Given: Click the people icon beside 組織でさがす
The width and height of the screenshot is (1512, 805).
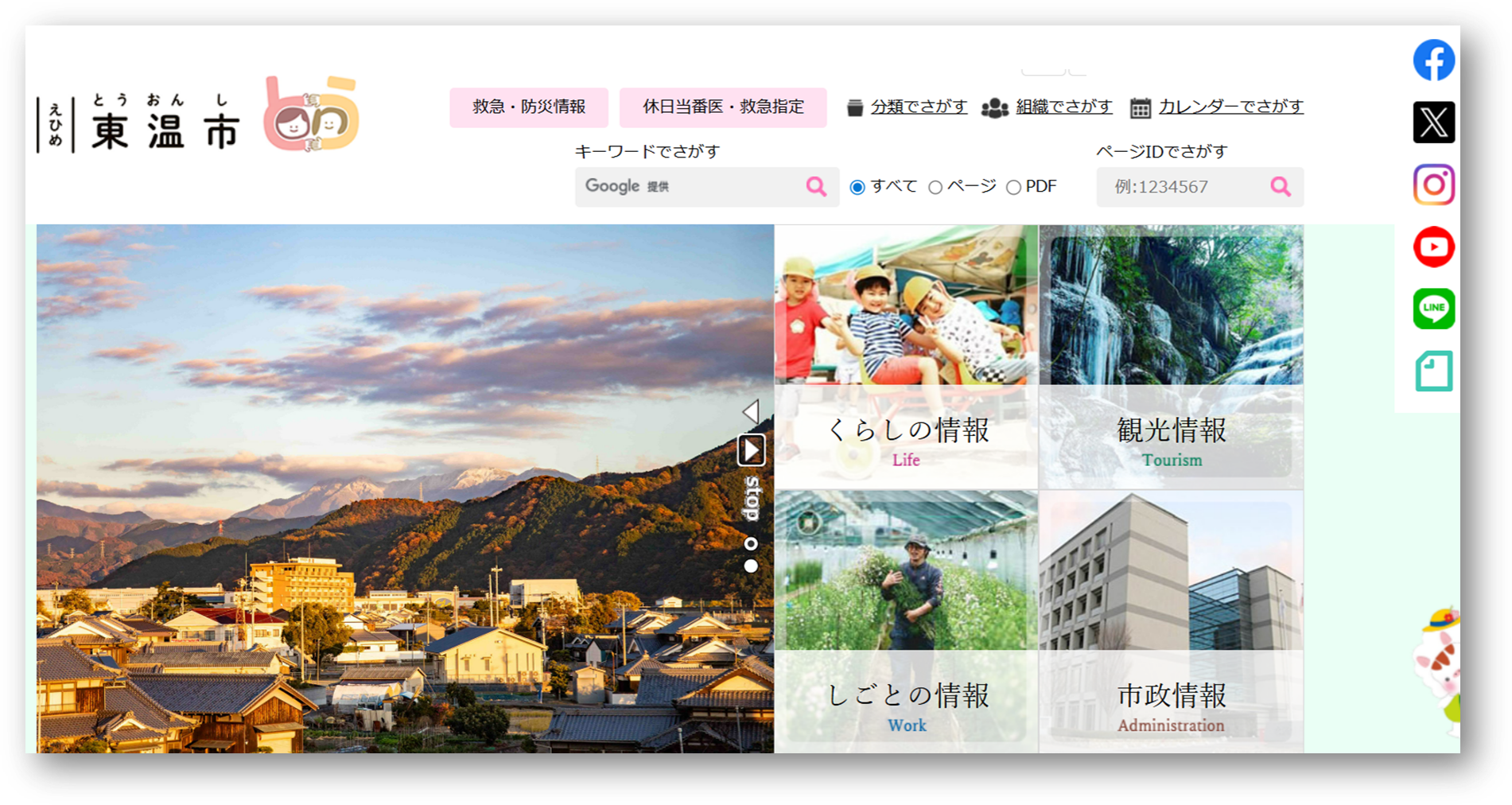Looking at the screenshot, I should point(994,107).
